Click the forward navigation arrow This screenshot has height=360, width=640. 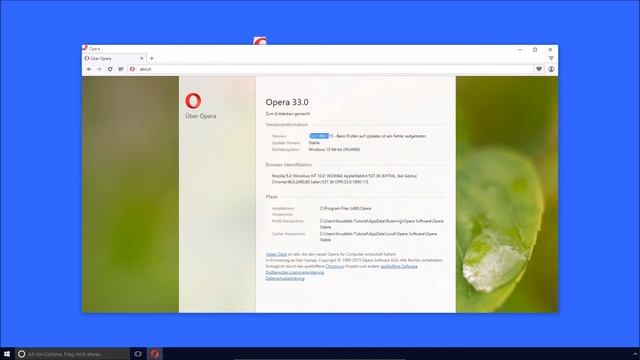pos(99,69)
